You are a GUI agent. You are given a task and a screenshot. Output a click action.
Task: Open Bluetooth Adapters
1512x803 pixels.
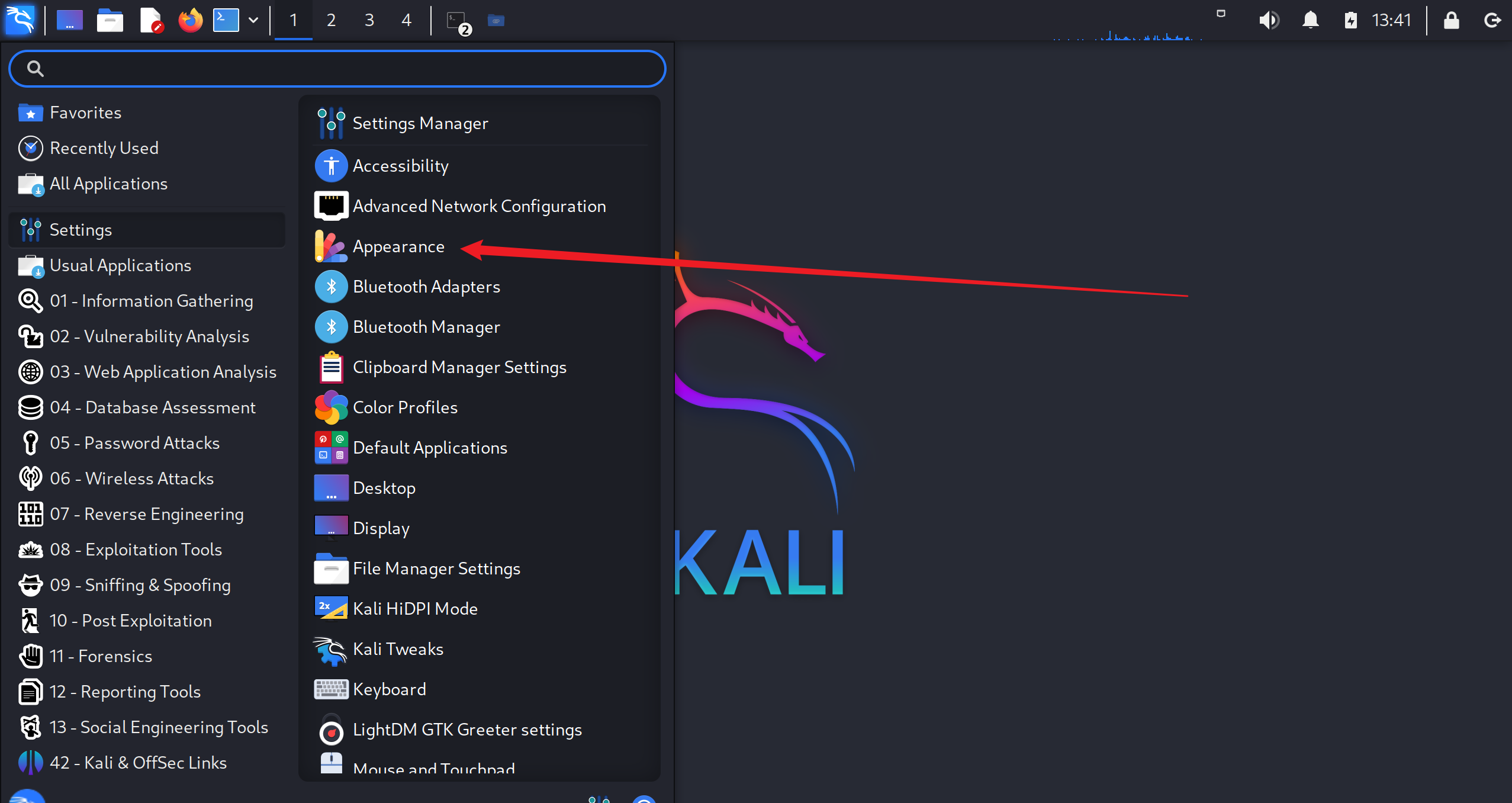(480, 287)
